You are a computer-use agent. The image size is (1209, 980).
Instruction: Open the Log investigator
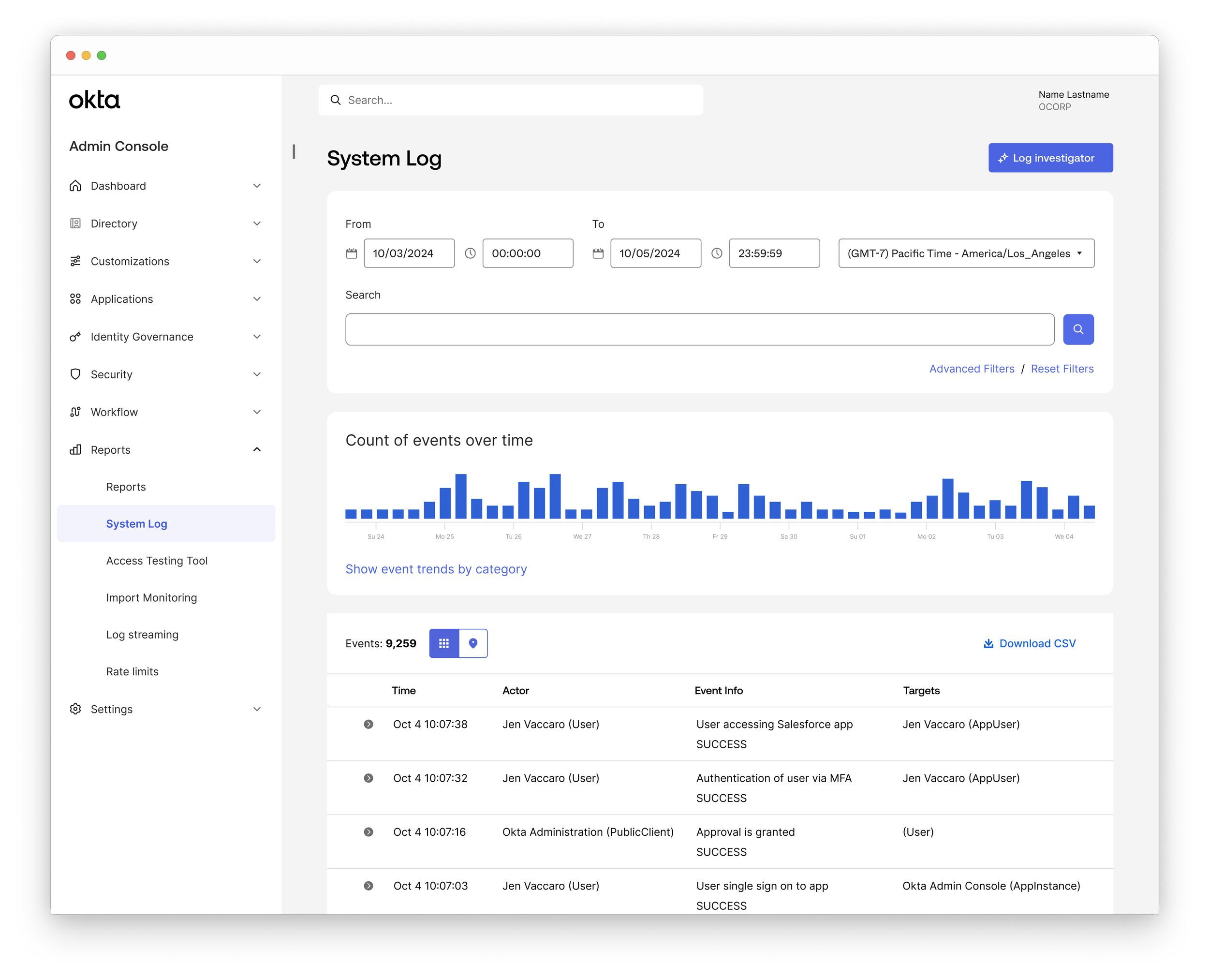coord(1050,158)
